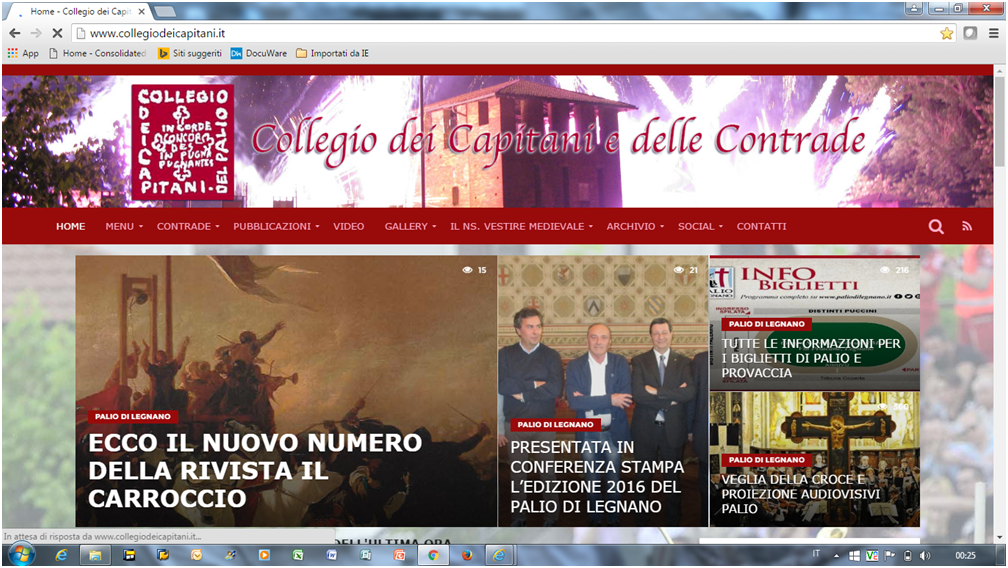The height and width of the screenshot is (568, 1008).
Task: Expand the PUBBLICAZIONI dropdown
Action: (276, 226)
